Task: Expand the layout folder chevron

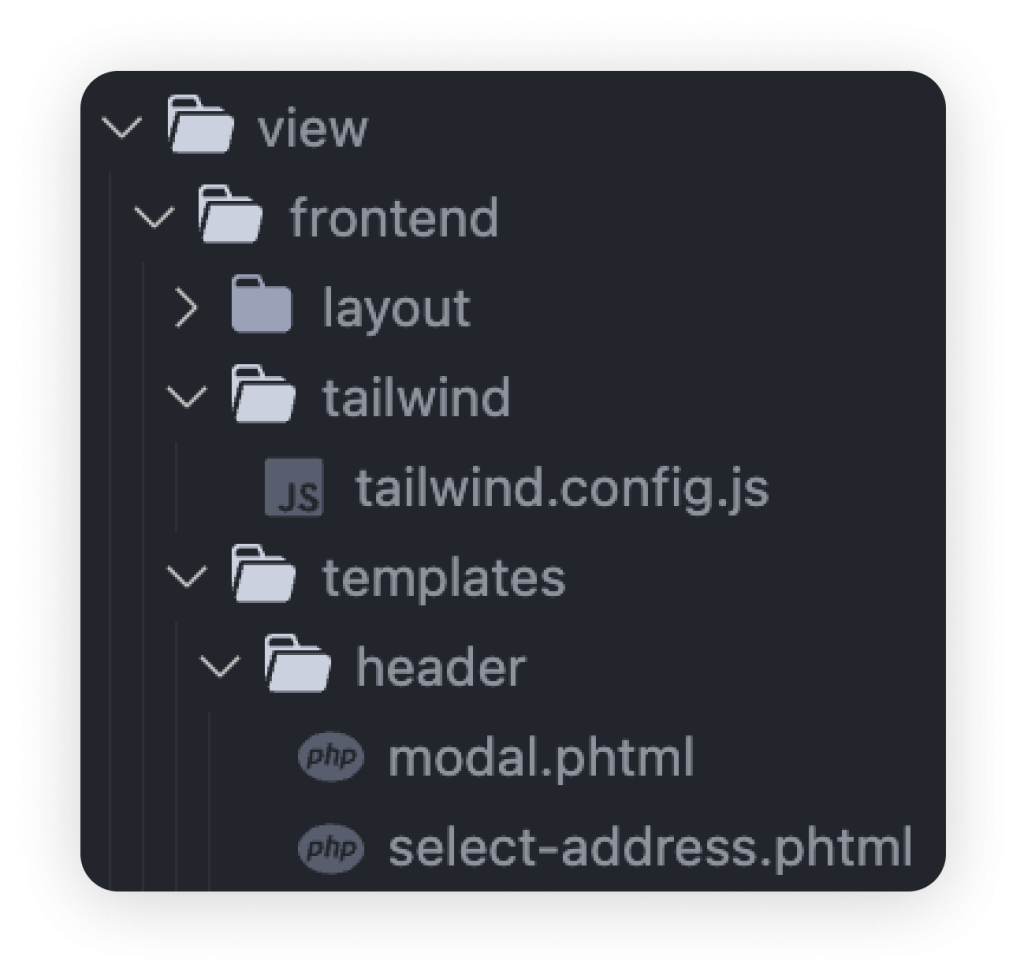Action: pos(187,308)
